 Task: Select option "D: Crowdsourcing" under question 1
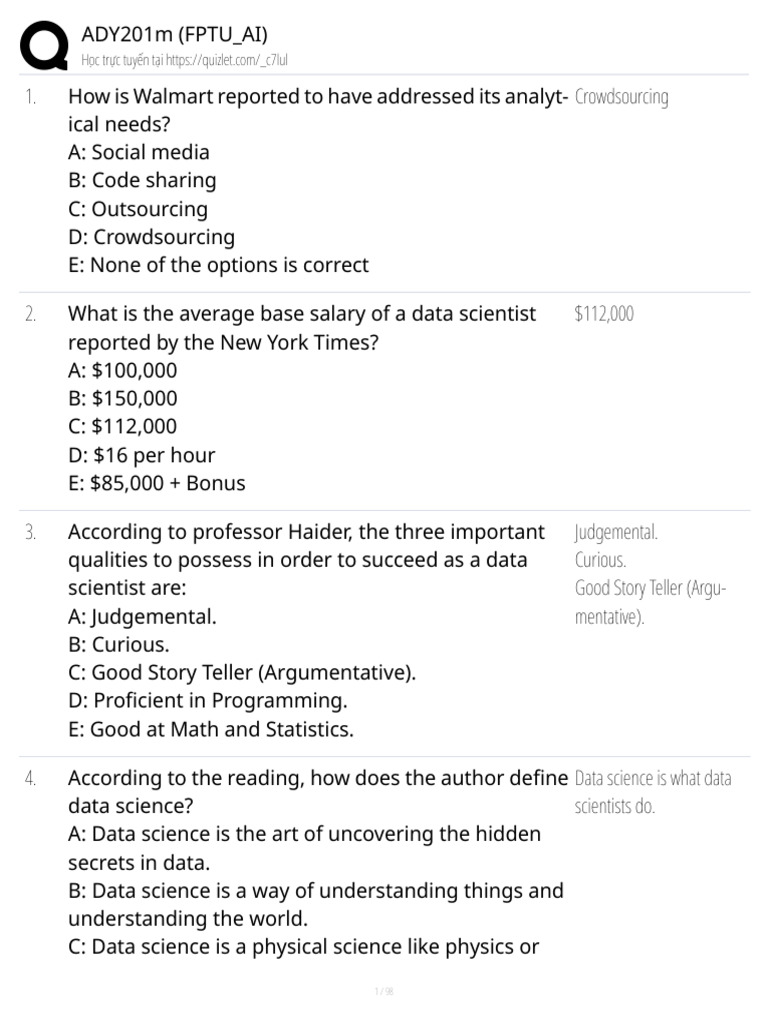click(151, 237)
